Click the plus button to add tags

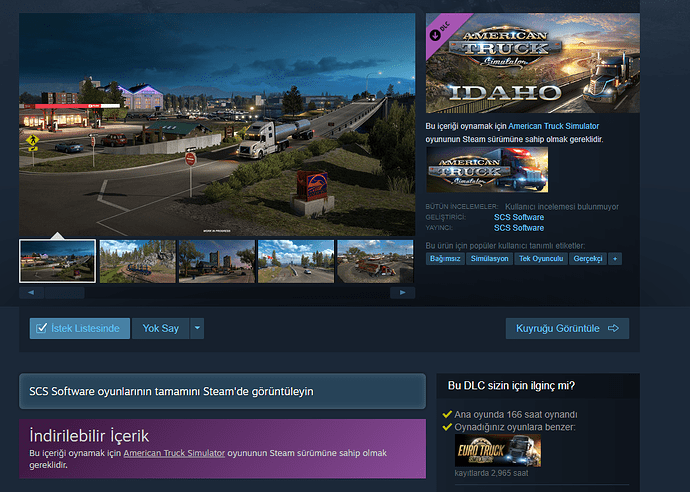pos(615,259)
